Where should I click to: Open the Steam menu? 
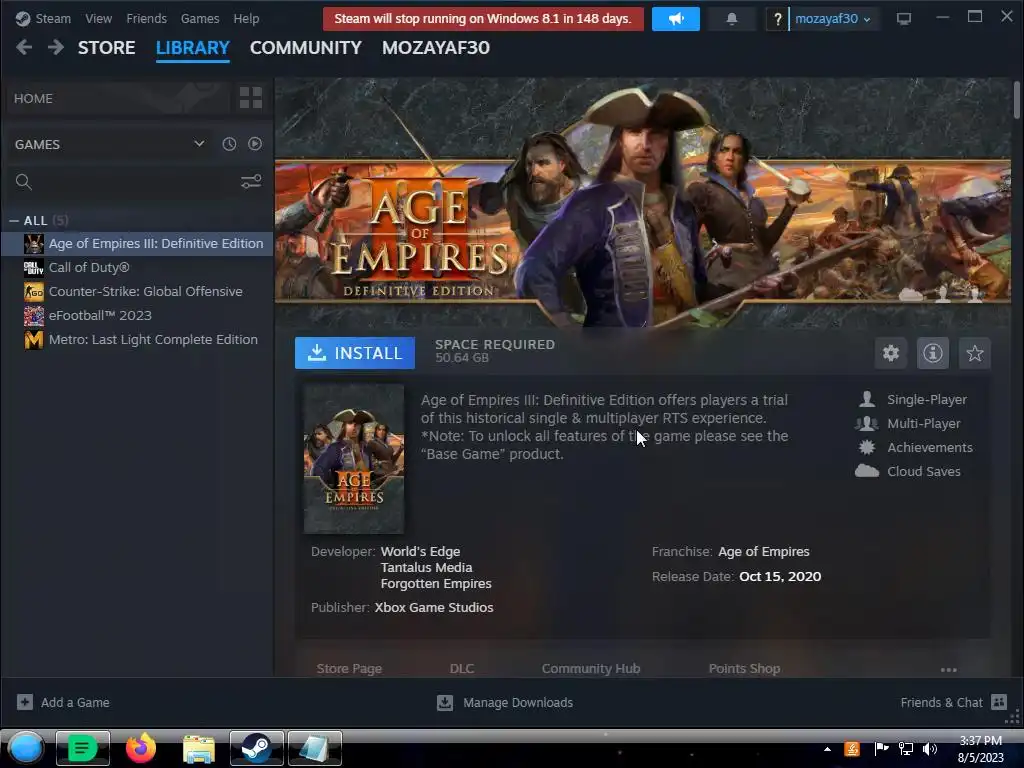tap(43, 18)
